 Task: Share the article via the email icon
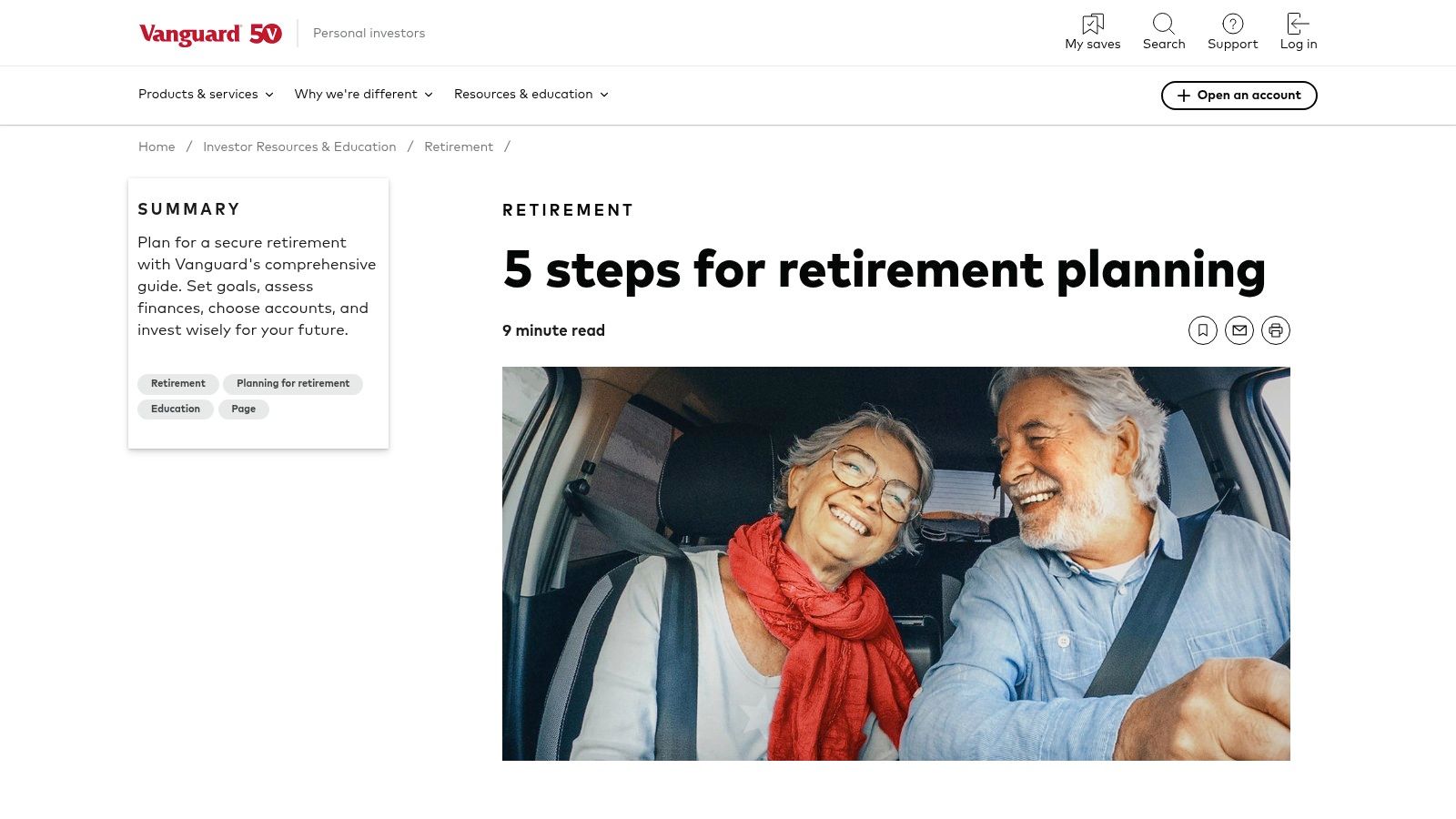pos(1239,330)
